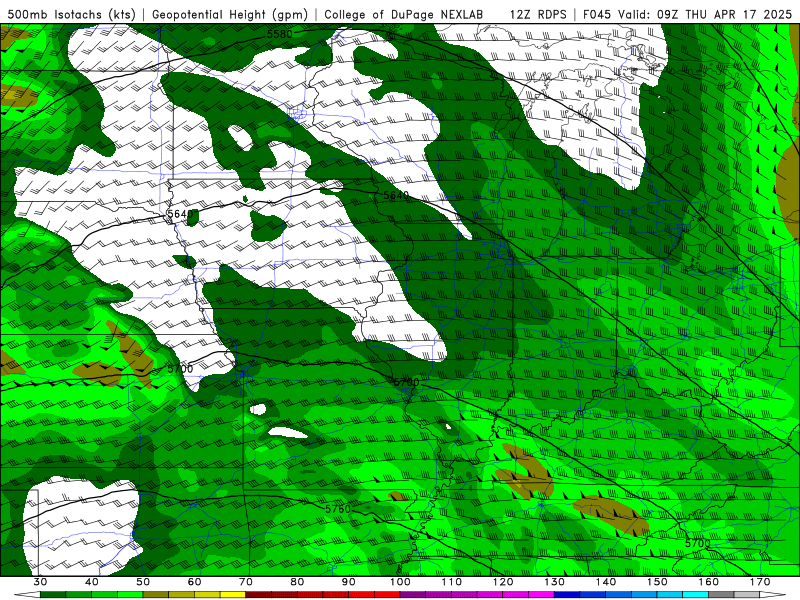Click the 170 value on the color scale
This screenshot has width=800, height=600.
click(x=761, y=582)
